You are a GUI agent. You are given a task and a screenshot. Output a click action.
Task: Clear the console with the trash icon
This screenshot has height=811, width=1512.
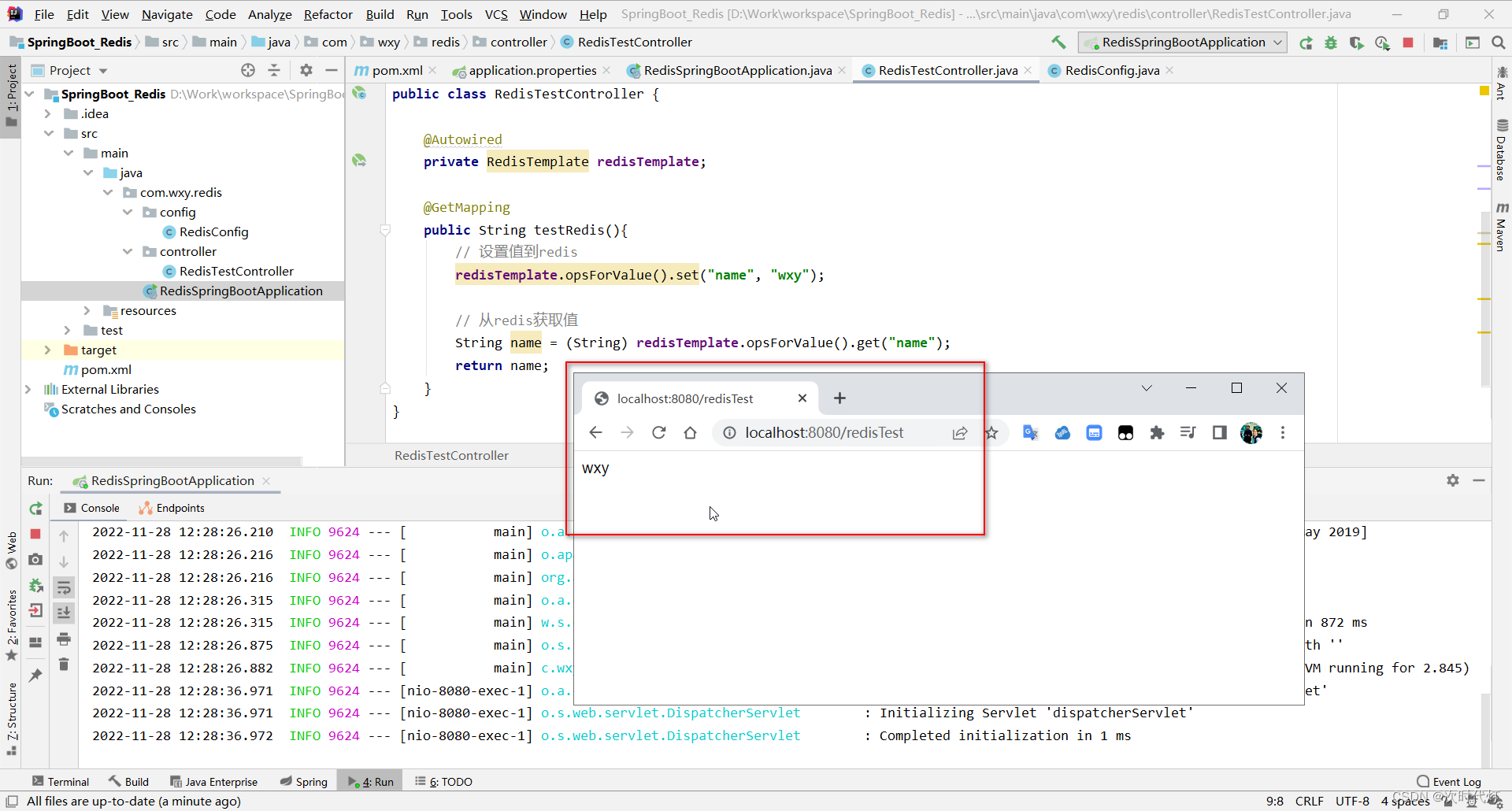63,664
